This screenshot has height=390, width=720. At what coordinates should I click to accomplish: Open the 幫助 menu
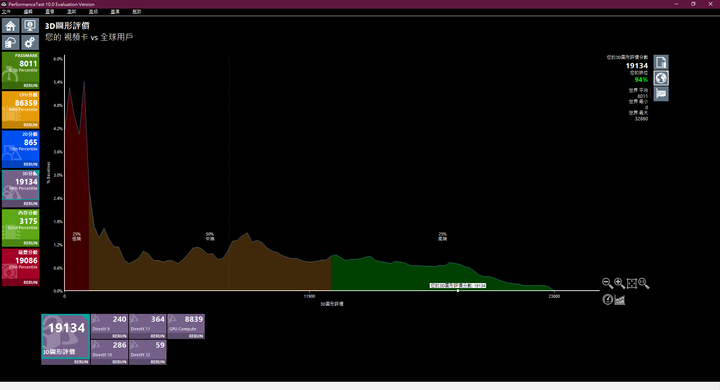[137, 11]
